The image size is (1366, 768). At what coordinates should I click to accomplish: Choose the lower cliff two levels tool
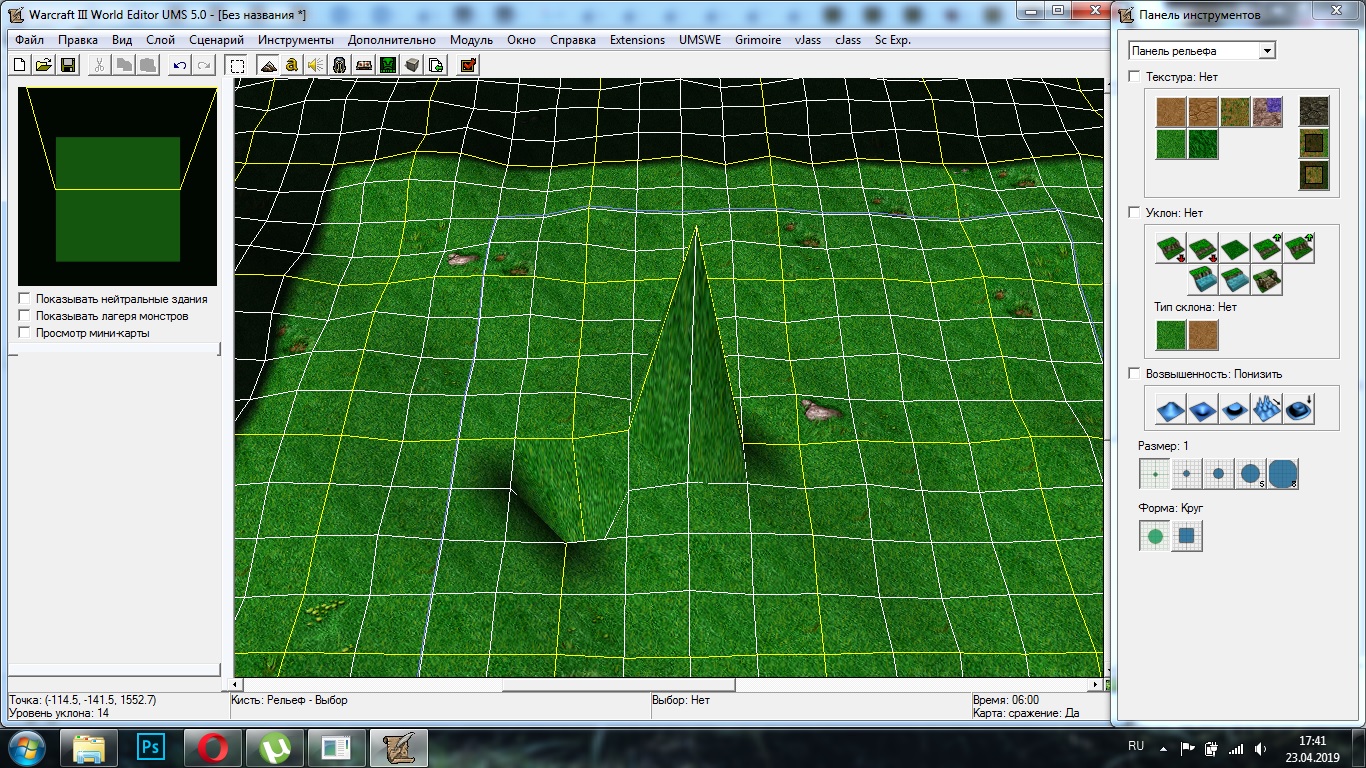(x=1171, y=248)
